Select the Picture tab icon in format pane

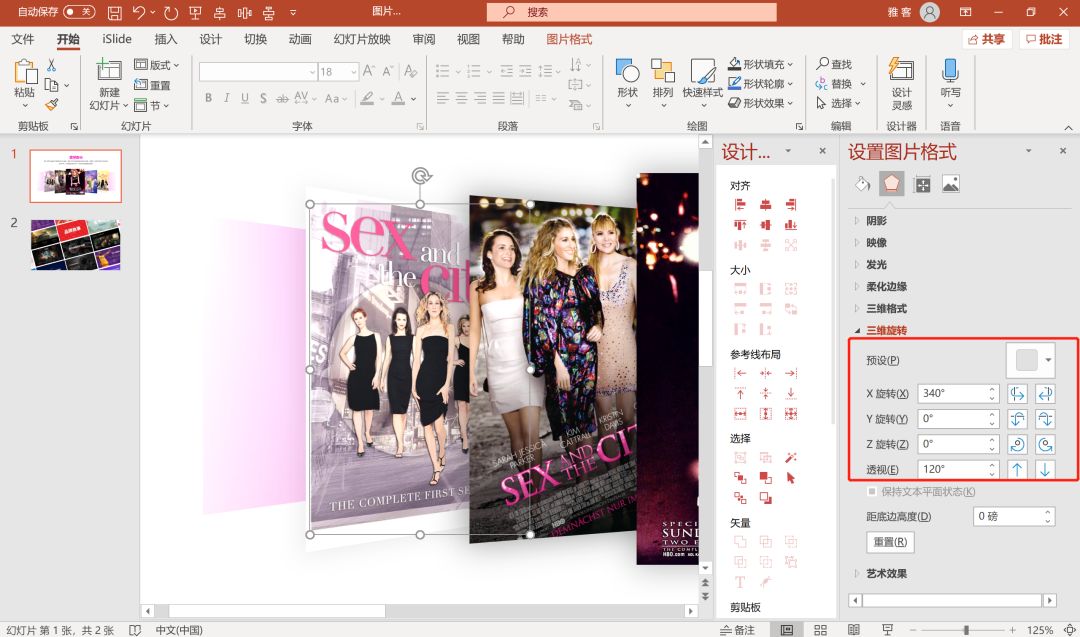click(951, 184)
